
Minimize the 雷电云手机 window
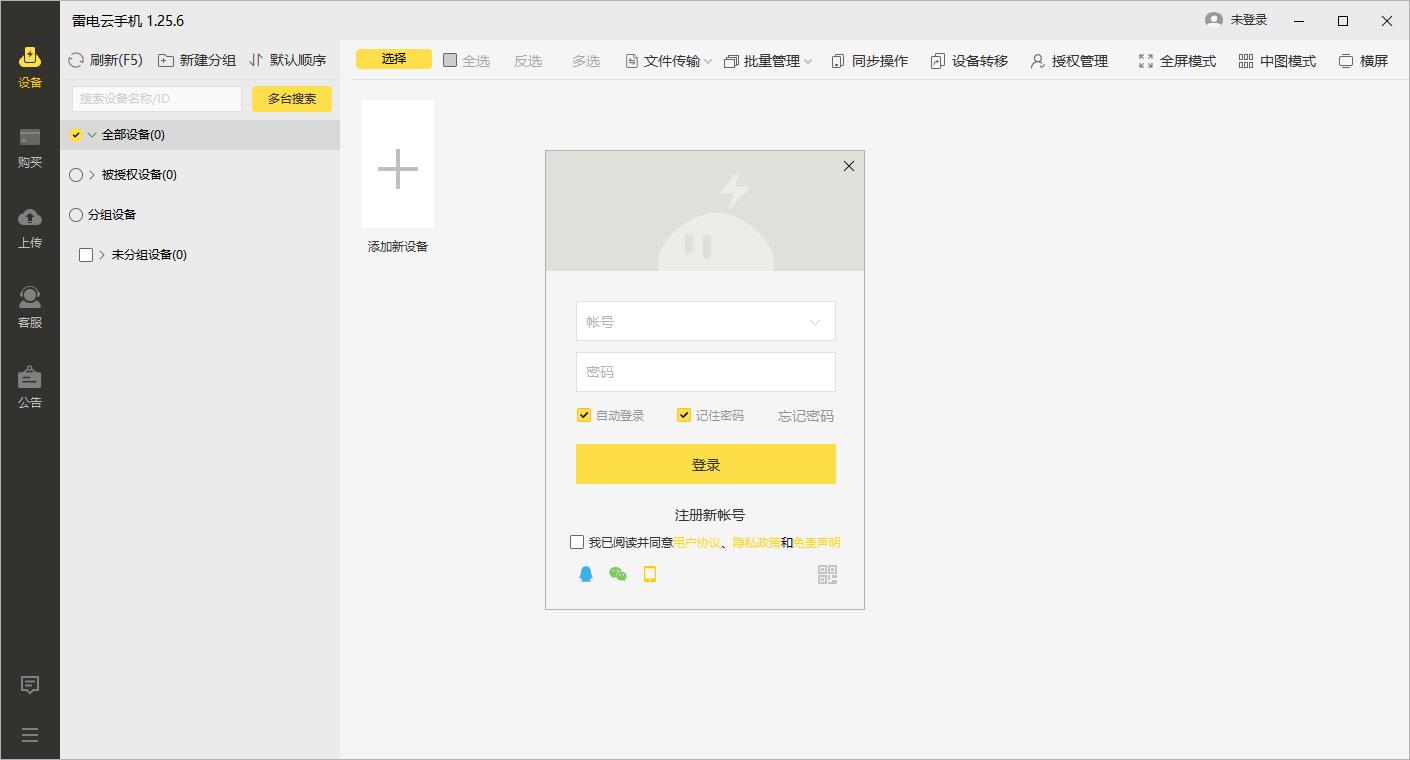click(1299, 20)
